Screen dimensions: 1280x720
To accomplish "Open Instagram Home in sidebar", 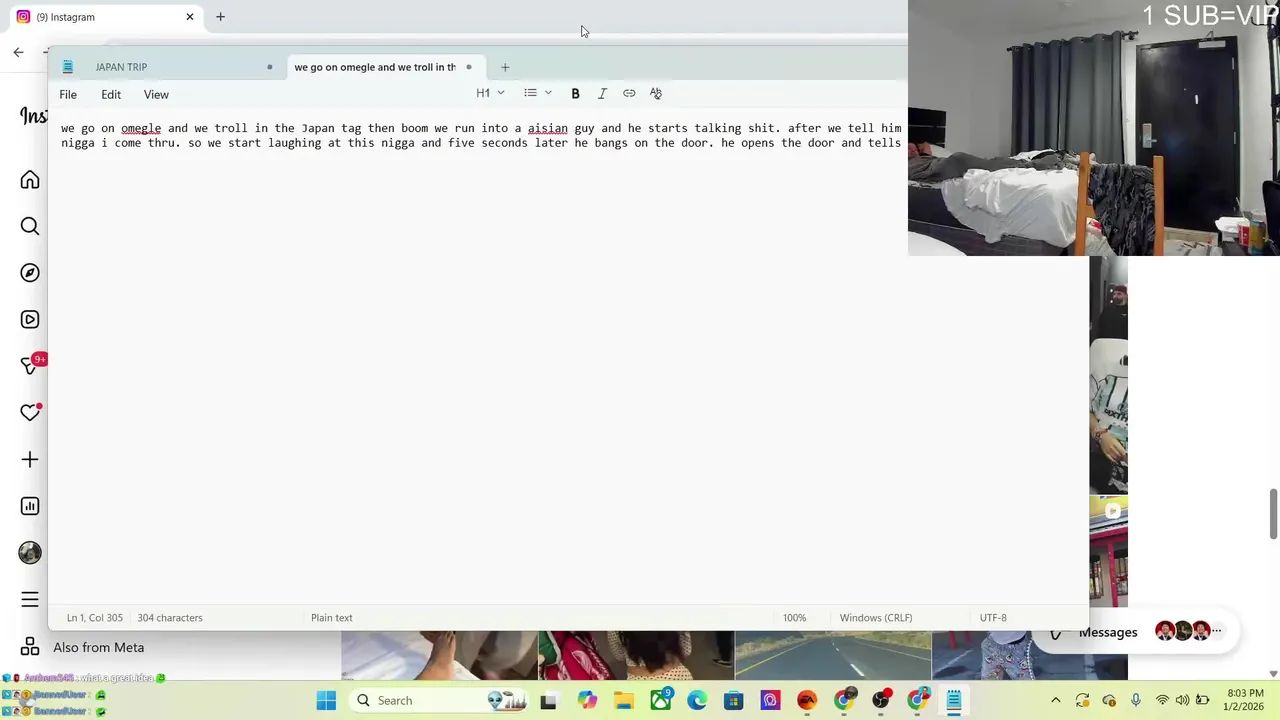I will [x=30, y=180].
